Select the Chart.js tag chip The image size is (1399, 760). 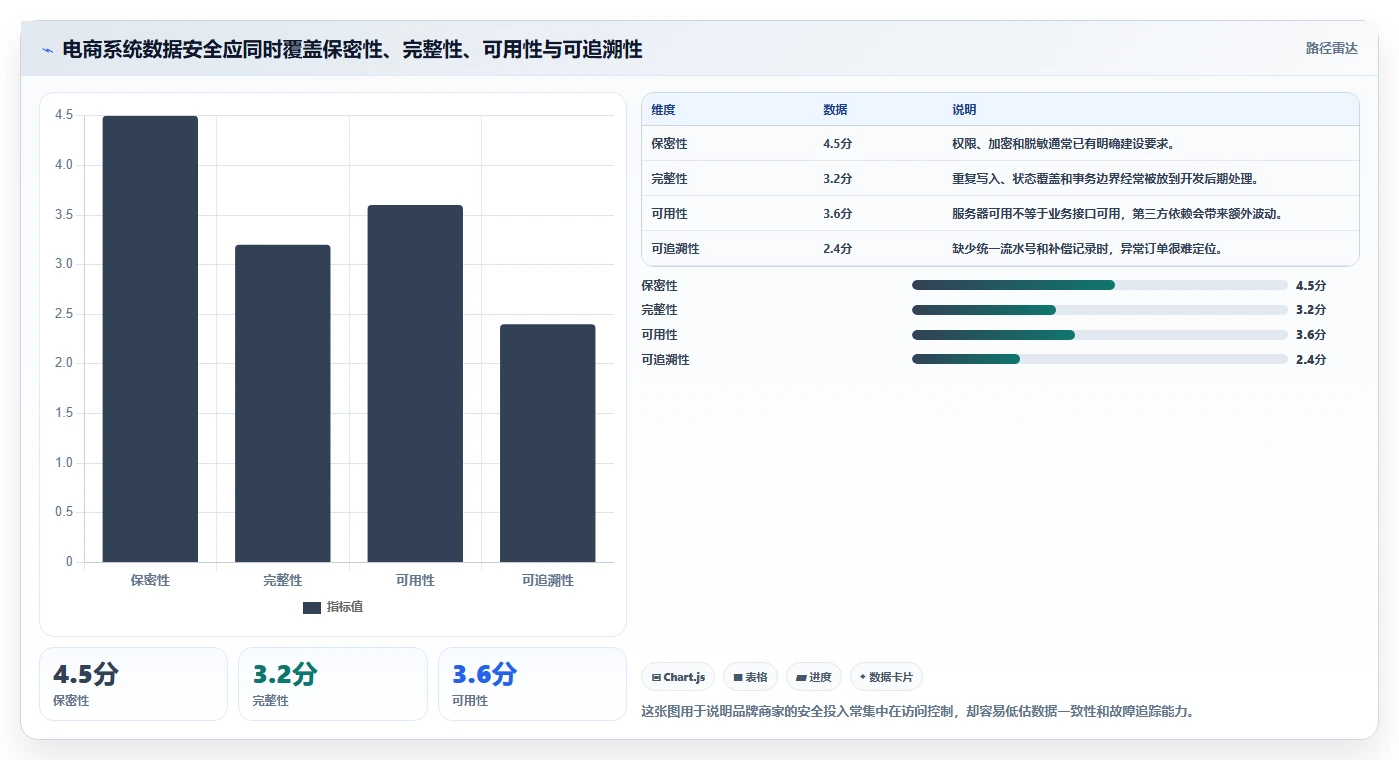tap(678, 677)
